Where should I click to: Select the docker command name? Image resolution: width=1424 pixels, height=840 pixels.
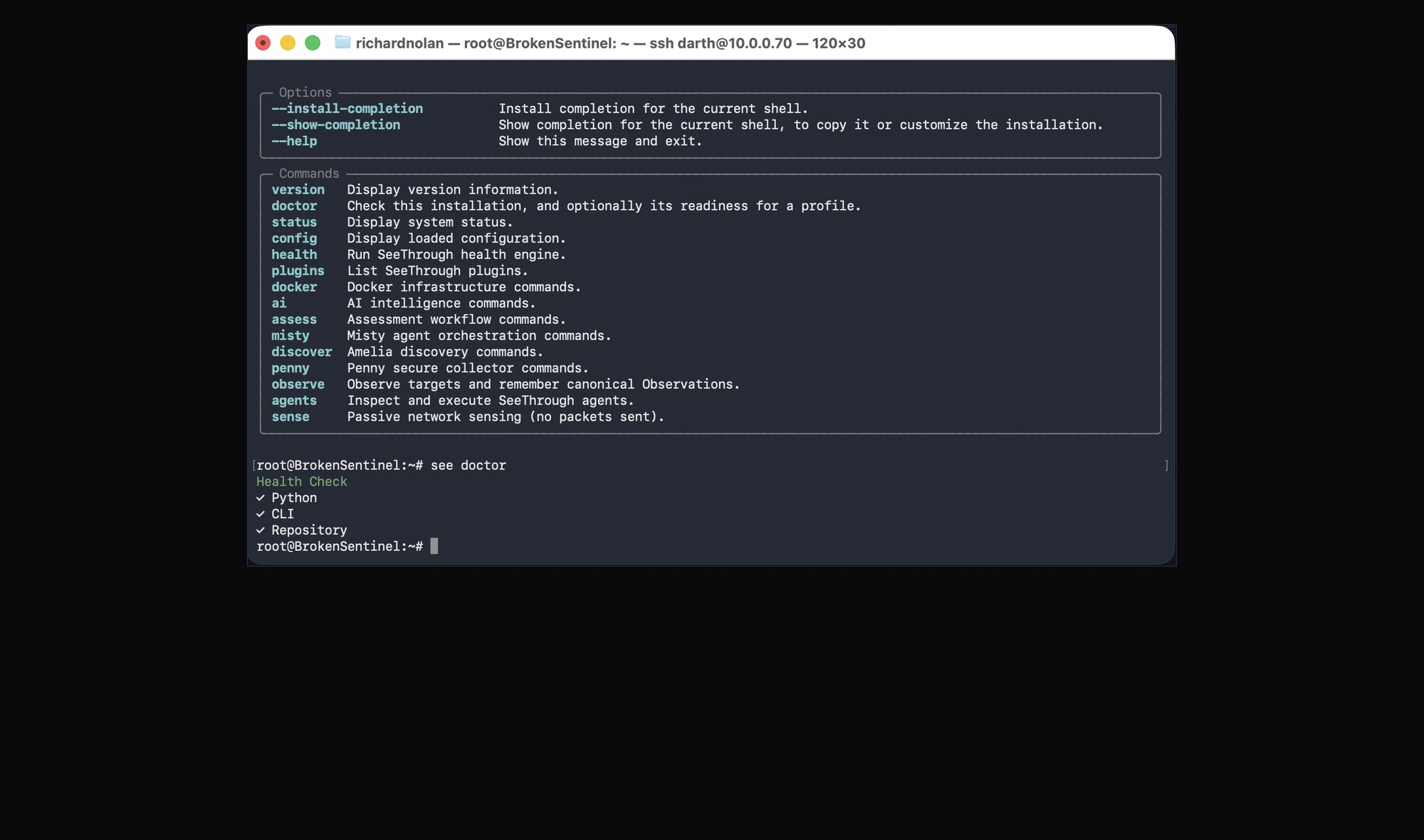[x=294, y=287]
